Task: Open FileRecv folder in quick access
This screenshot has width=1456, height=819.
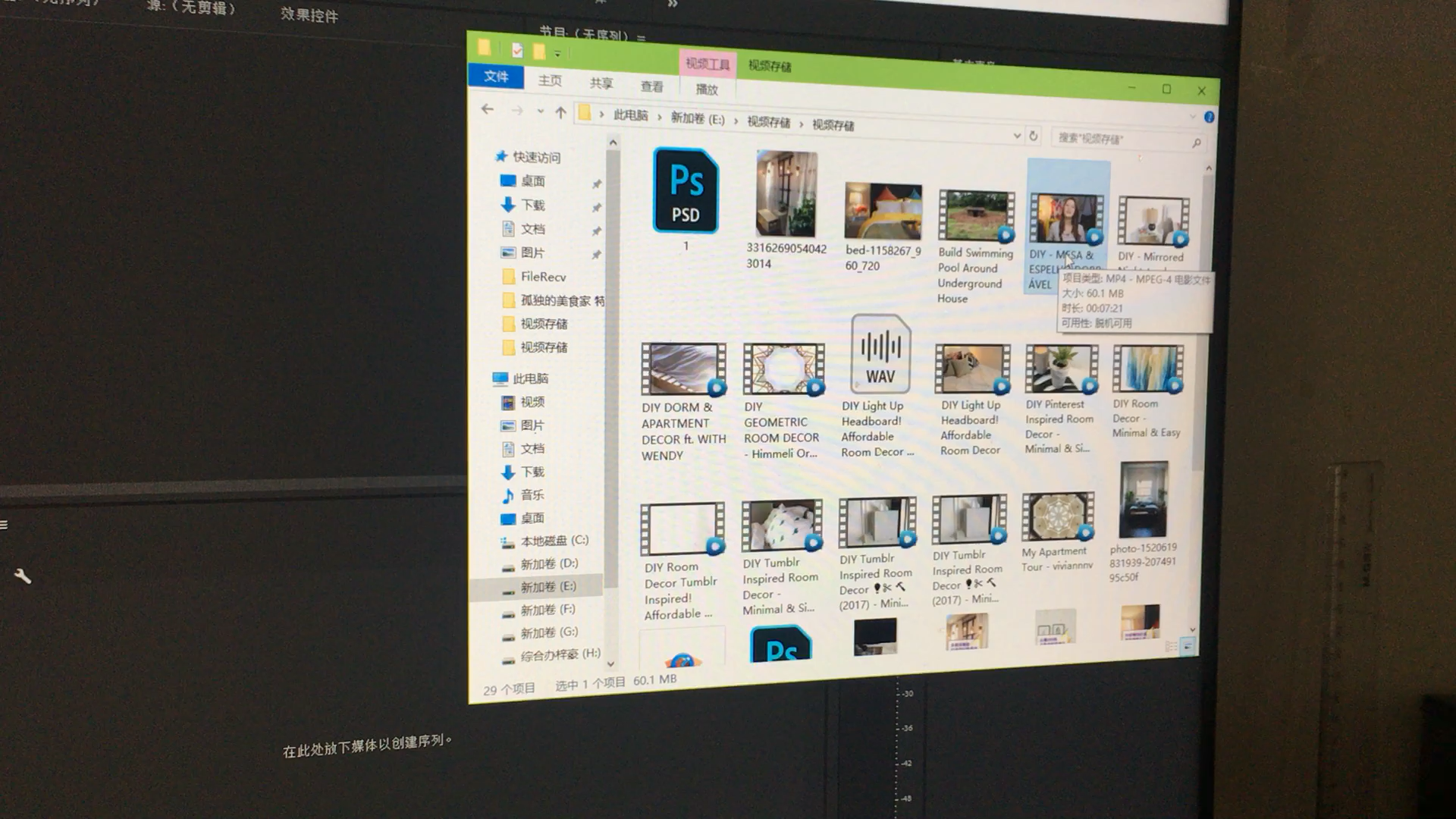Action: 542,277
